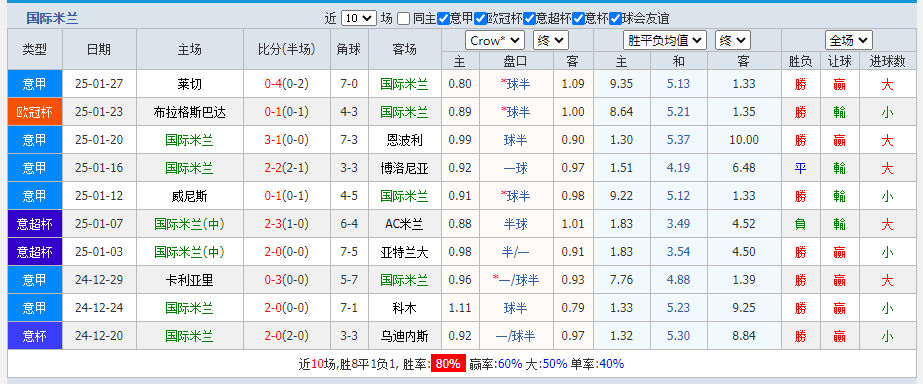The height and width of the screenshot is (384, 923).
Task: Uncheck the 意杯 filter checkbox
Action: (x=578, y=18)
